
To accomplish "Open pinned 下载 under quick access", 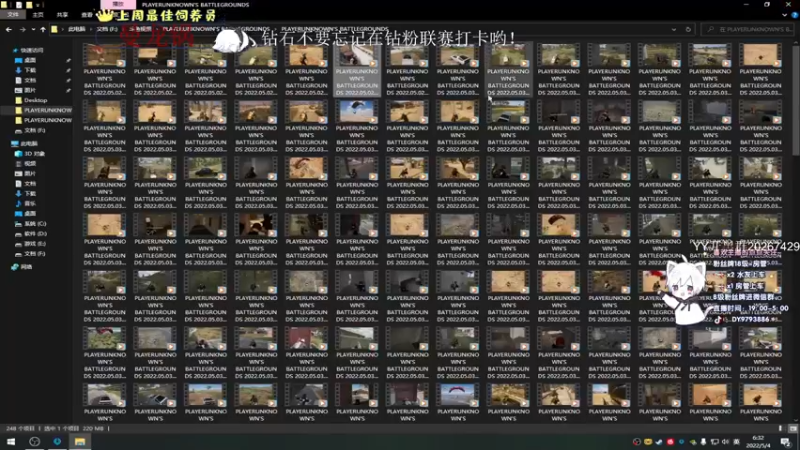I will click(30, 70).
